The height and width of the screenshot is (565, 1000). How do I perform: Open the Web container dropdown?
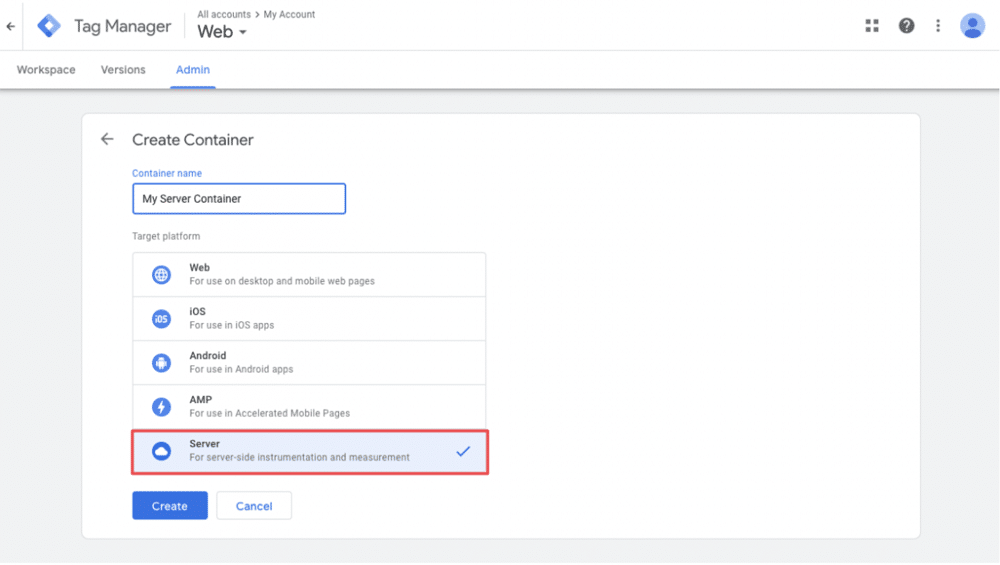click(222, 31)
